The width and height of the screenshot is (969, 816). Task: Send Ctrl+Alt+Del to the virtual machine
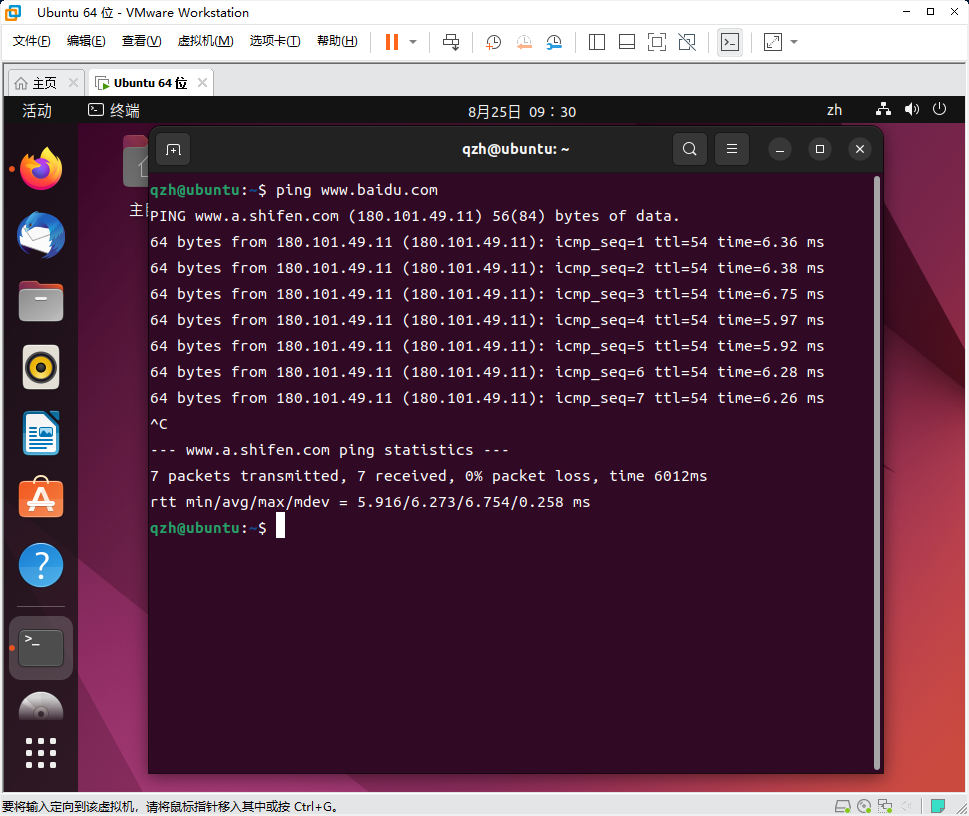click(451, 42)
